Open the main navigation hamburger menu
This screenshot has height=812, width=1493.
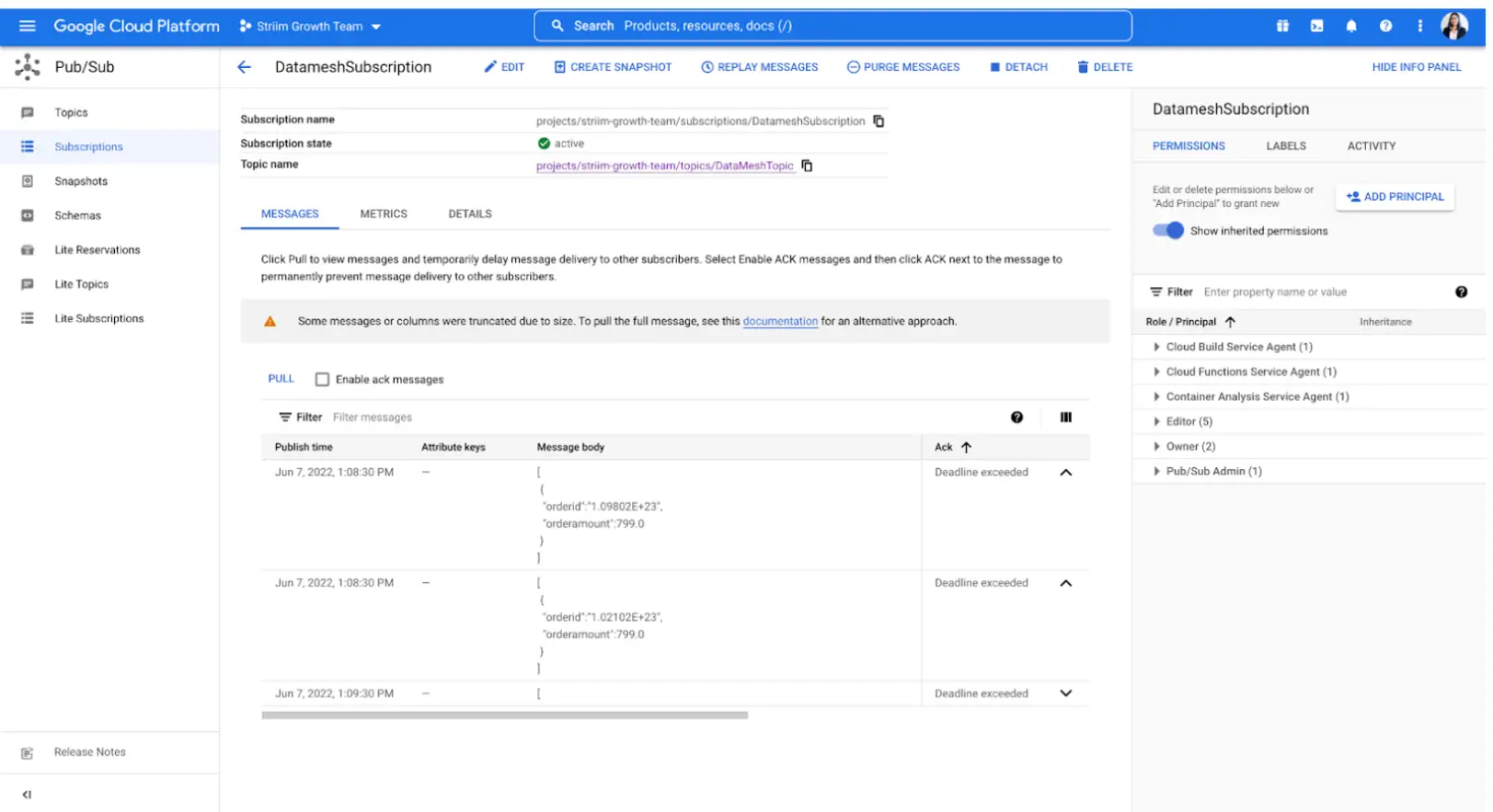[x=27, y=26]
